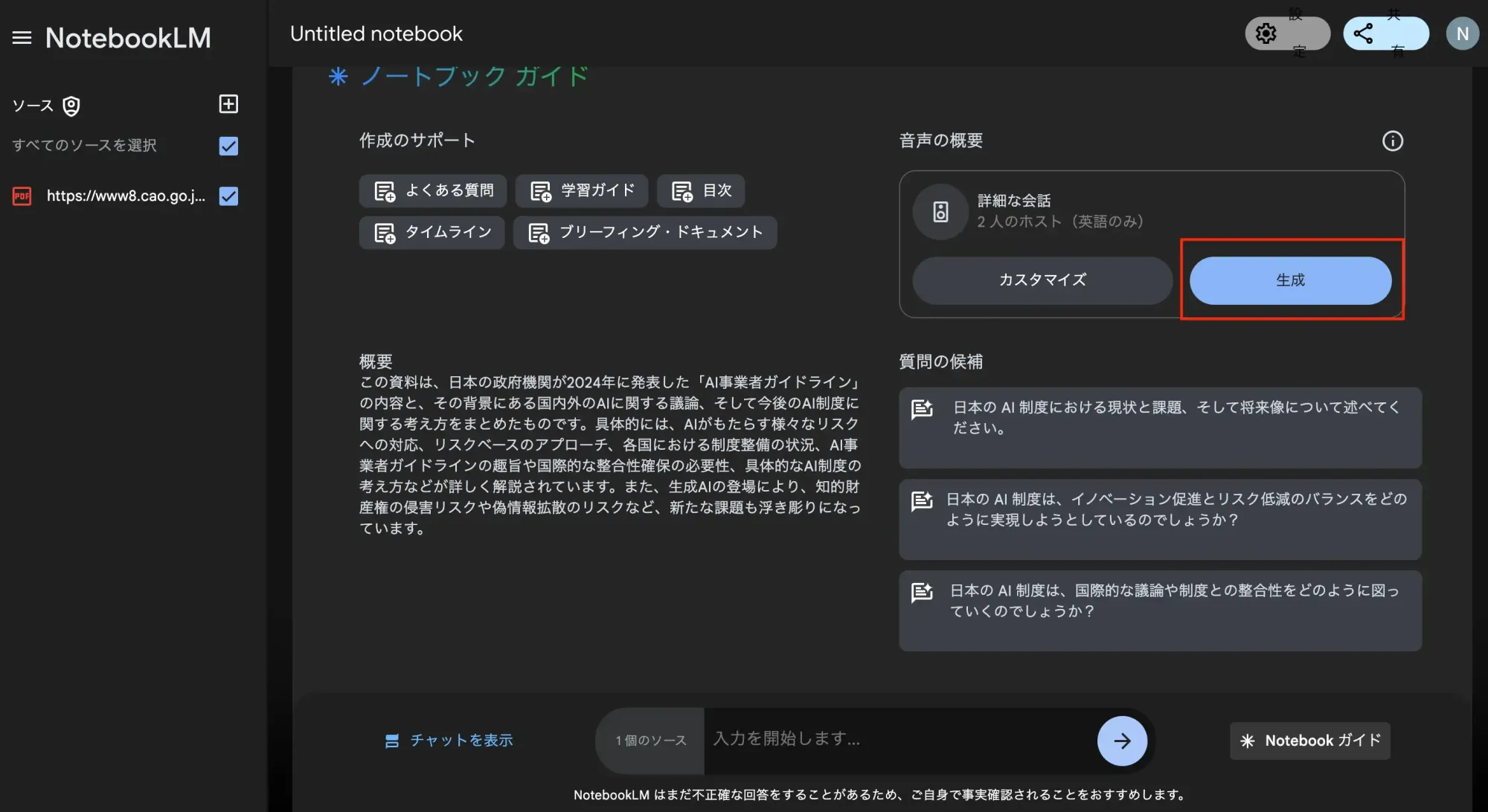Toggle the Notebook ガイド button
The height and width of the screenshot is (812, 1488).
pyautogui.click(x=1309, y=741)
